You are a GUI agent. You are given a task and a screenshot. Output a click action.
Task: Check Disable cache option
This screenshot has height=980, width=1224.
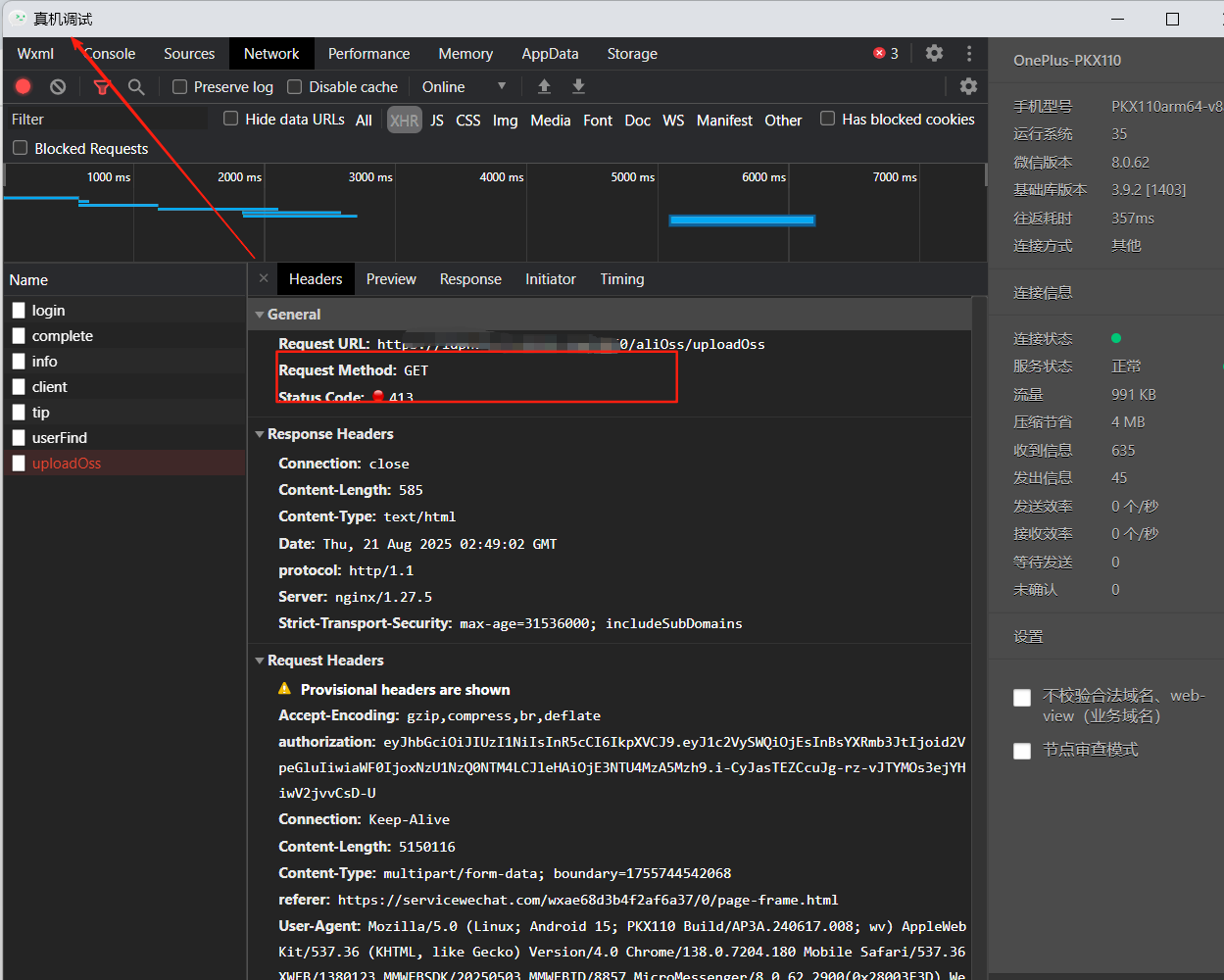(294, 86)
